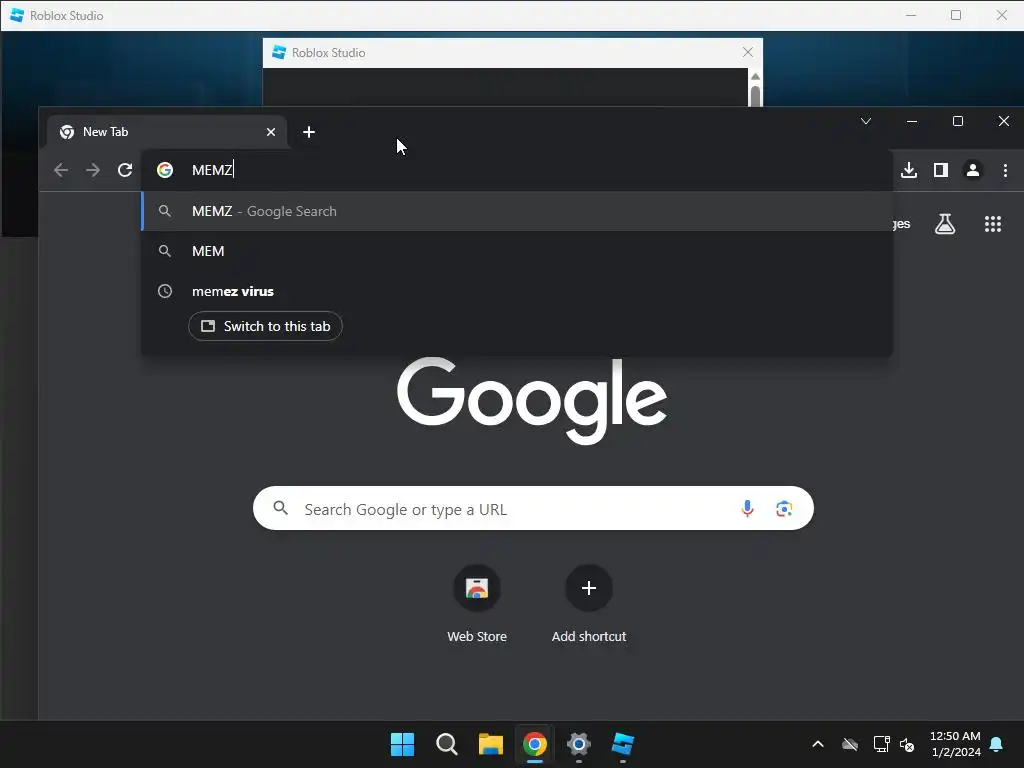Maximize the Chrome window
Viewport: 1024px width, 768px height.
coord(957,121)
